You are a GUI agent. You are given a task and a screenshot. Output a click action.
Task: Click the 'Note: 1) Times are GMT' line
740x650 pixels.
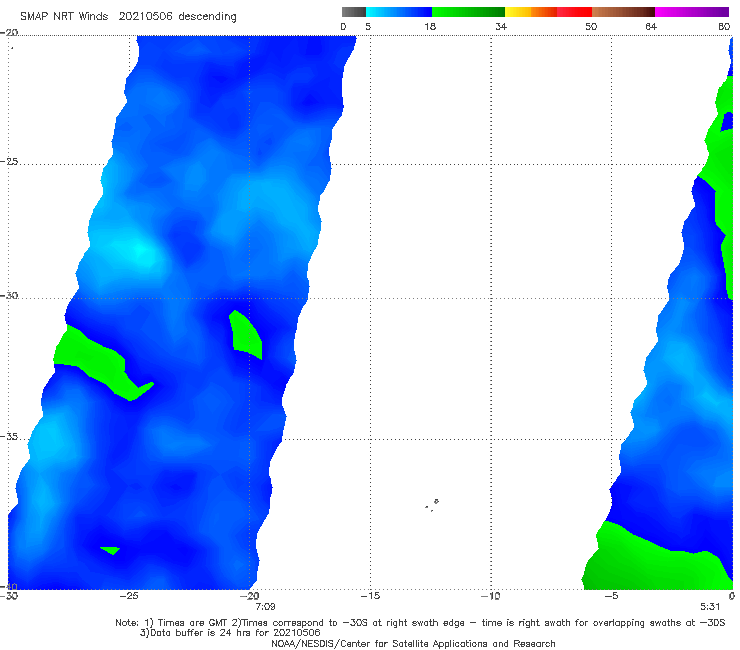pos(420,623)
